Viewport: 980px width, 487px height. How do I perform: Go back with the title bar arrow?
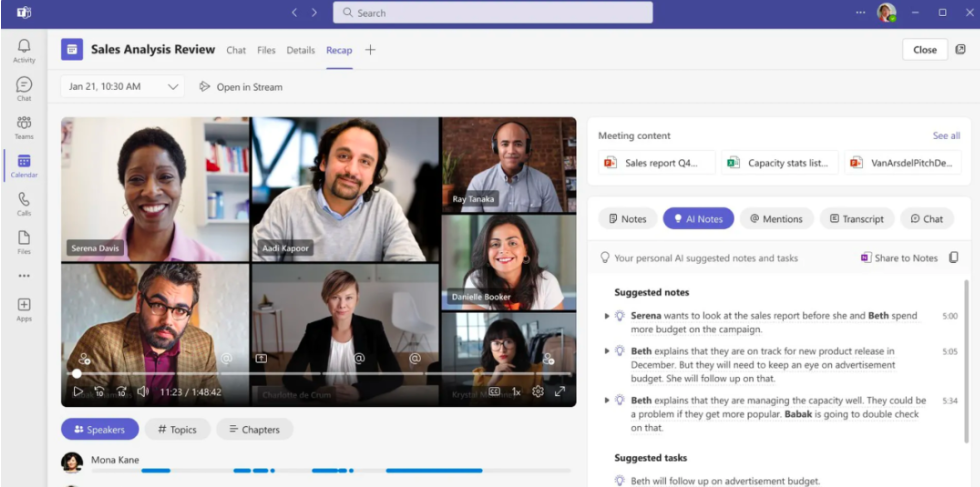294,13
